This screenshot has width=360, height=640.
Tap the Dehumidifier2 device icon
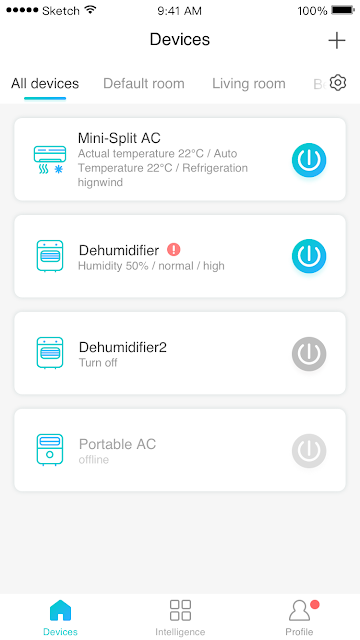[50, 353]
